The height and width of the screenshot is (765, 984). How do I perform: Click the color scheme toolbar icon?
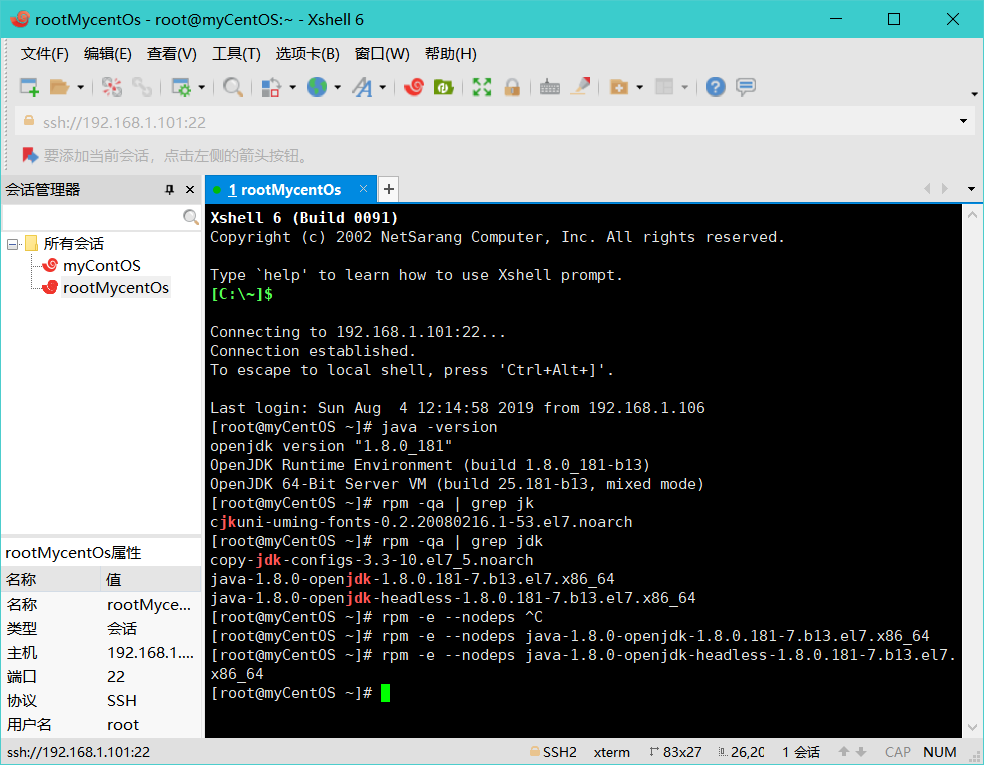pyautogui.click(x=270, y=87)
